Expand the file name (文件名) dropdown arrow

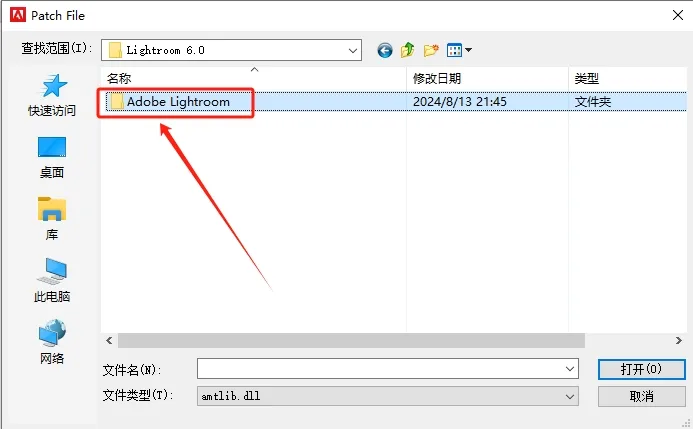(x=570, y=369)
